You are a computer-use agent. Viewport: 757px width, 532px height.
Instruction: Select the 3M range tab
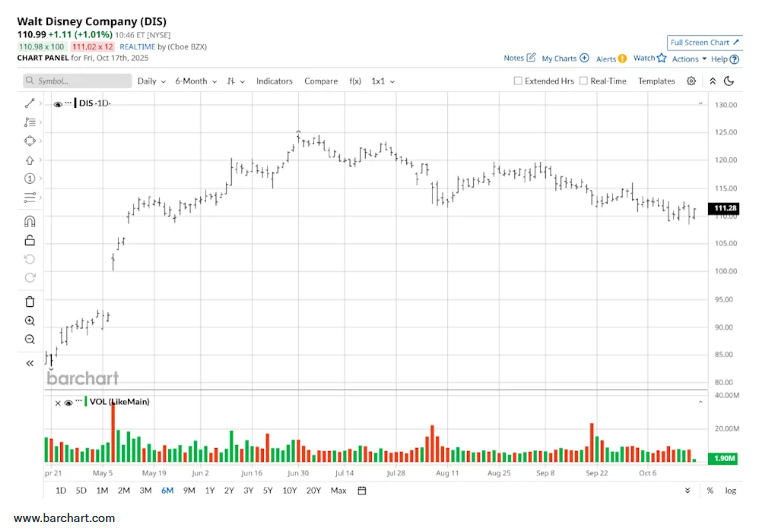point(145,490)
